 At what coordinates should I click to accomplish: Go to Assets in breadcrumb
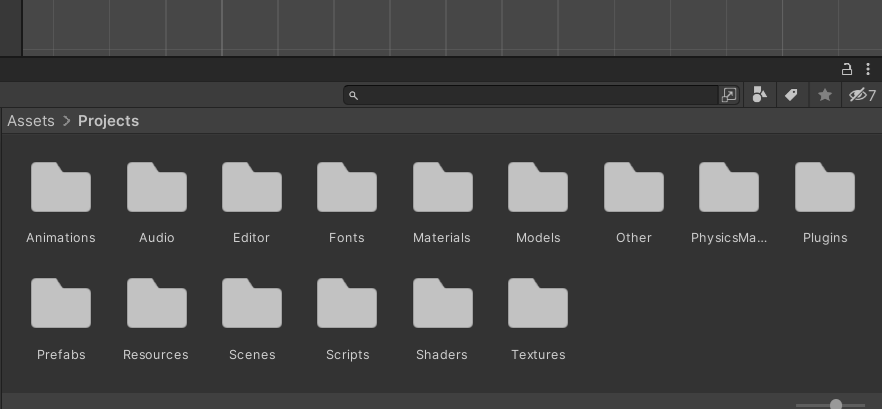tap(31, 121)
